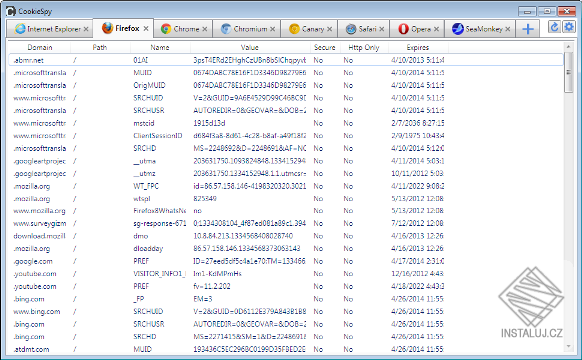Click the Internet Explorer browser icon
The width and height of the screenshot is (582, 360).
click(x=20, y=29)
